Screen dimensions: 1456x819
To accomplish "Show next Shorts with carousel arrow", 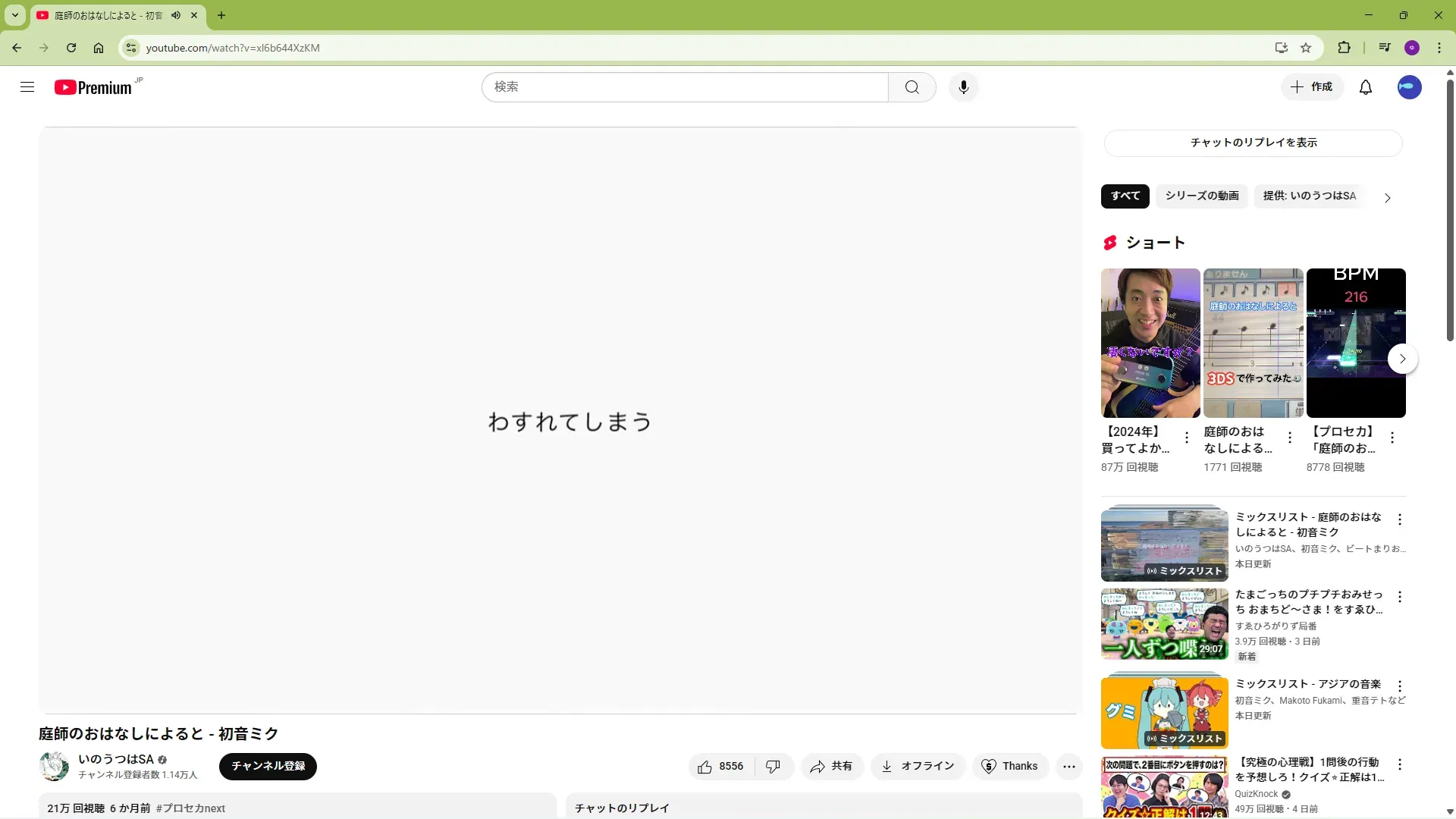I will (x=1402, y=359).
